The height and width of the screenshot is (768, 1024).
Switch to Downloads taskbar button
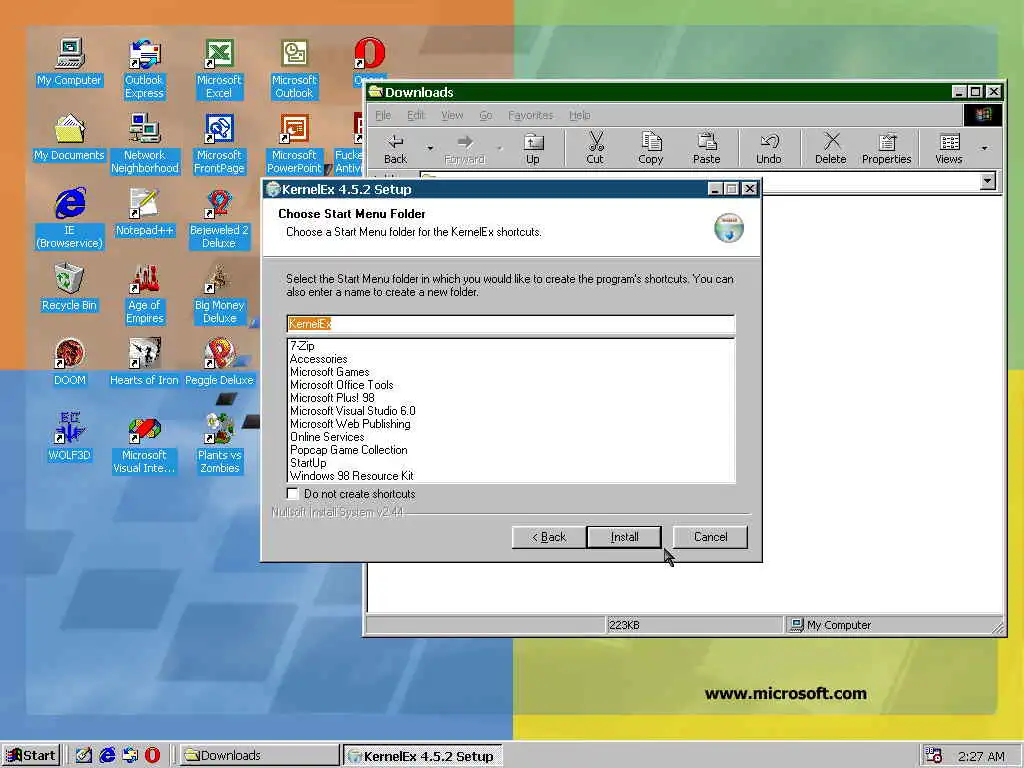coord(259,756)
